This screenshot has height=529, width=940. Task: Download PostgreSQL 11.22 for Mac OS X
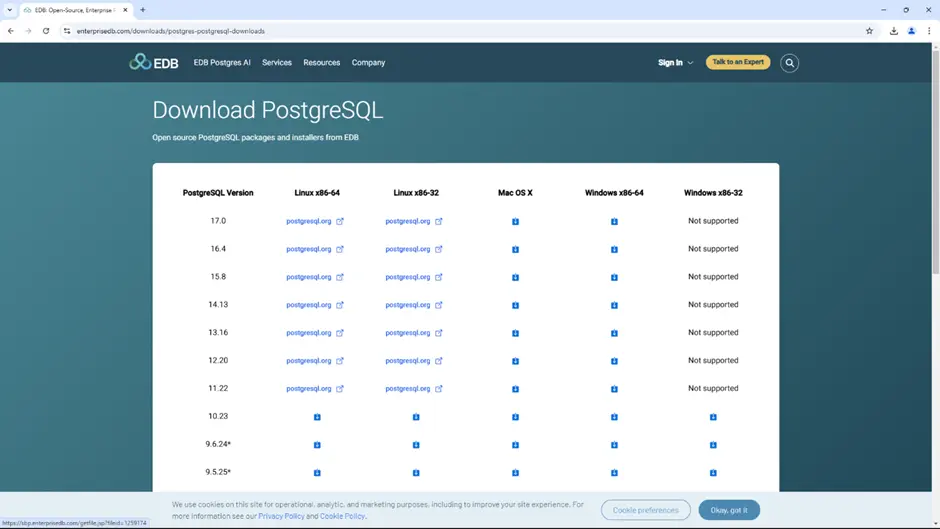click(x=515, y=389)
